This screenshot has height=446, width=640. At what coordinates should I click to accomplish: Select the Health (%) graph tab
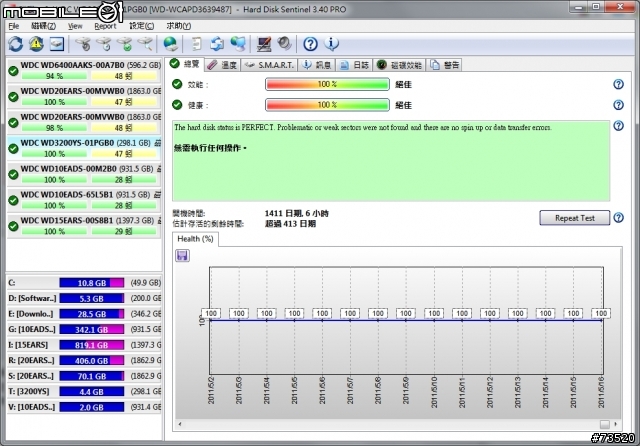(195, 239)
